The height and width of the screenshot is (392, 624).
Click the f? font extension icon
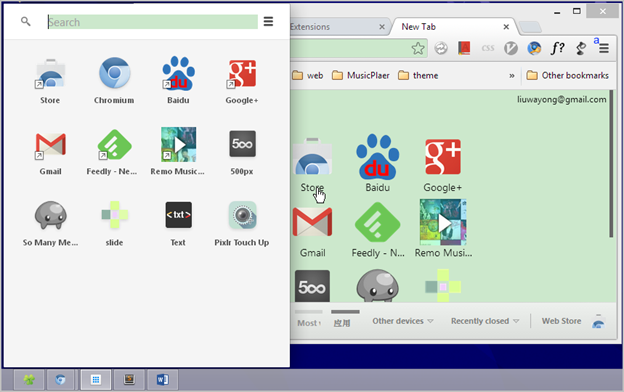pyautogui.click(x=558, y=49)
